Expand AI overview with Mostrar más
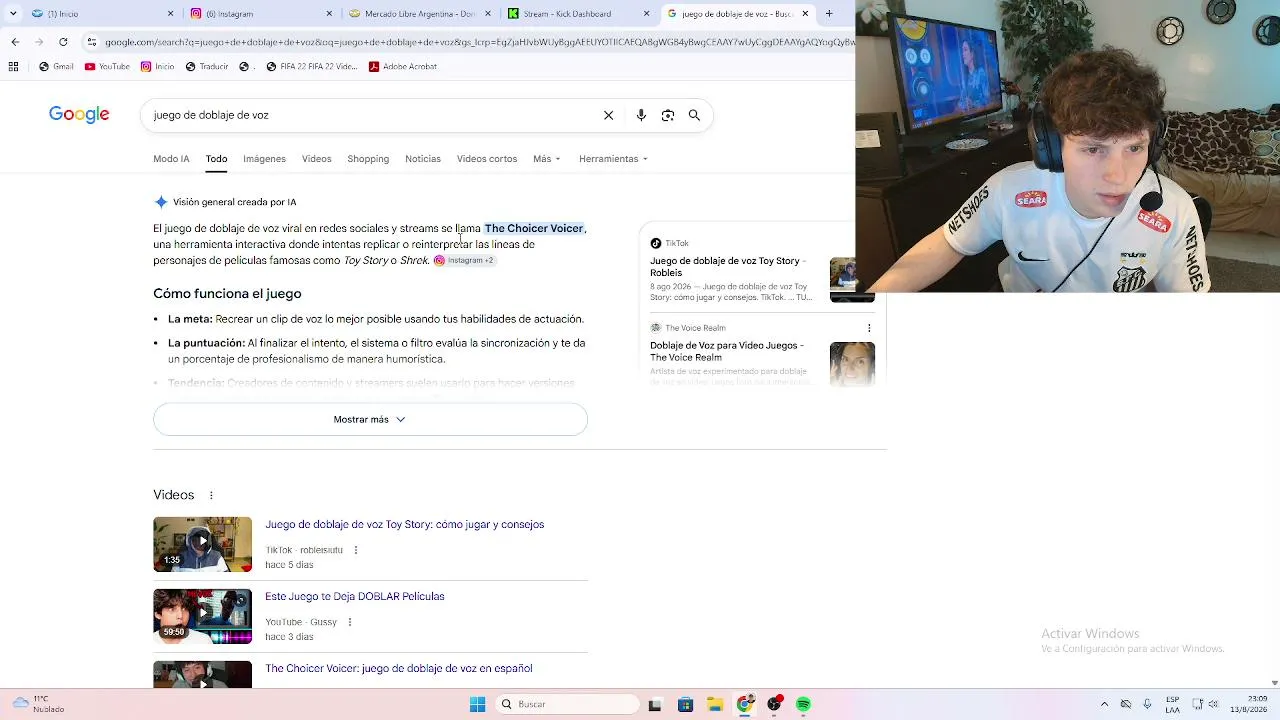 (370, 419)
